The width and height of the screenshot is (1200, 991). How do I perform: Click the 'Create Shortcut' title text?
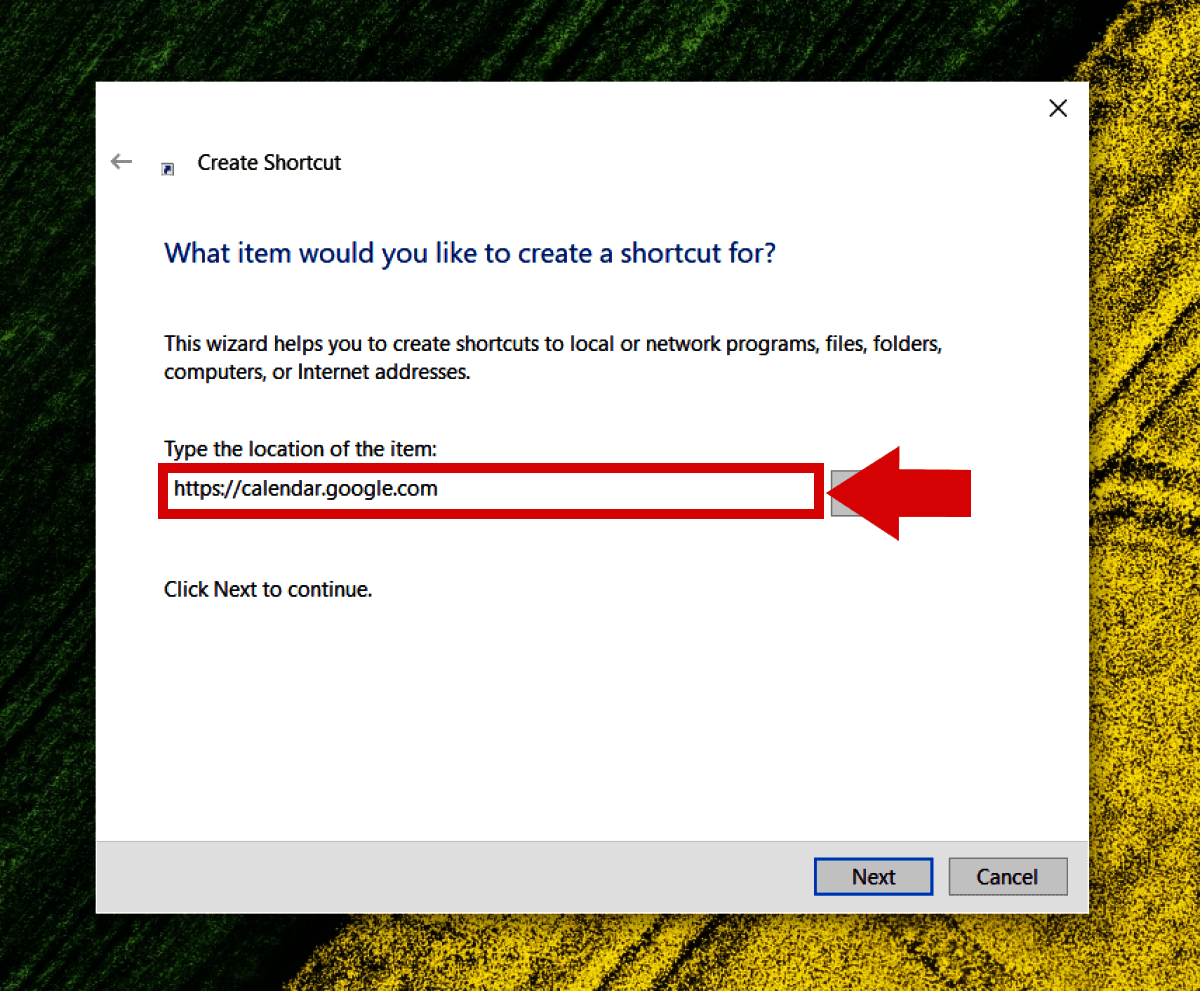269,163
